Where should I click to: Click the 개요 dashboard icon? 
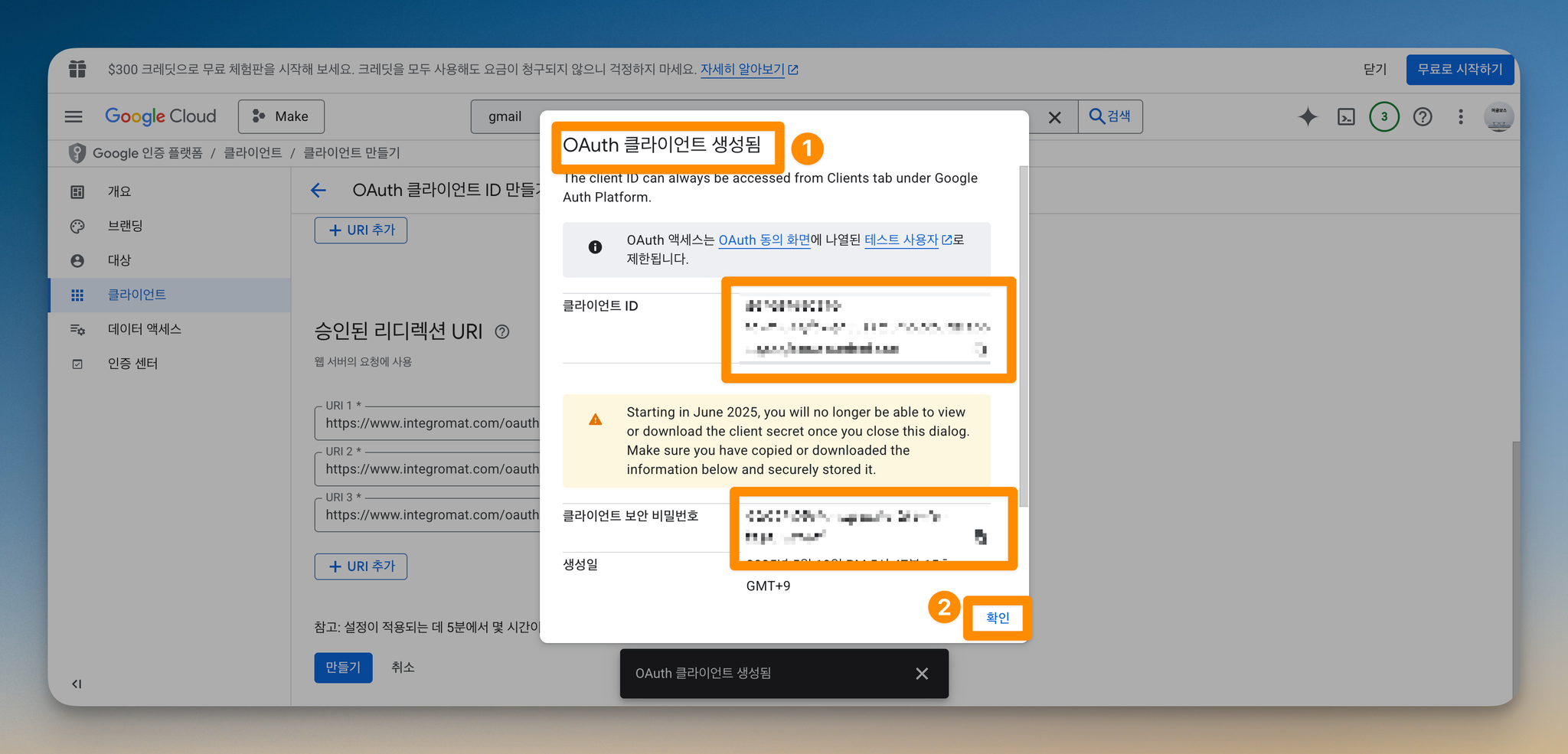click(x=77, y=191)
